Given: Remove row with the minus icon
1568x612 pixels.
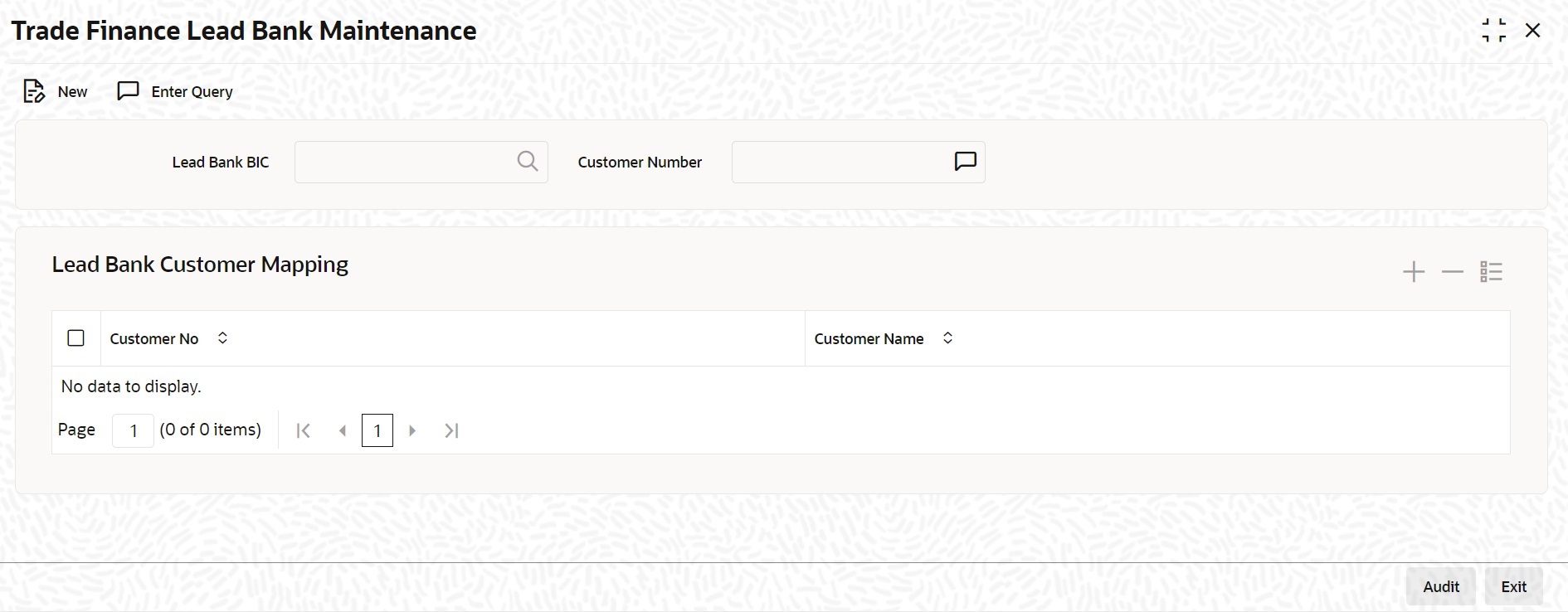Looking at the screenshot, I should point(1452,272).
